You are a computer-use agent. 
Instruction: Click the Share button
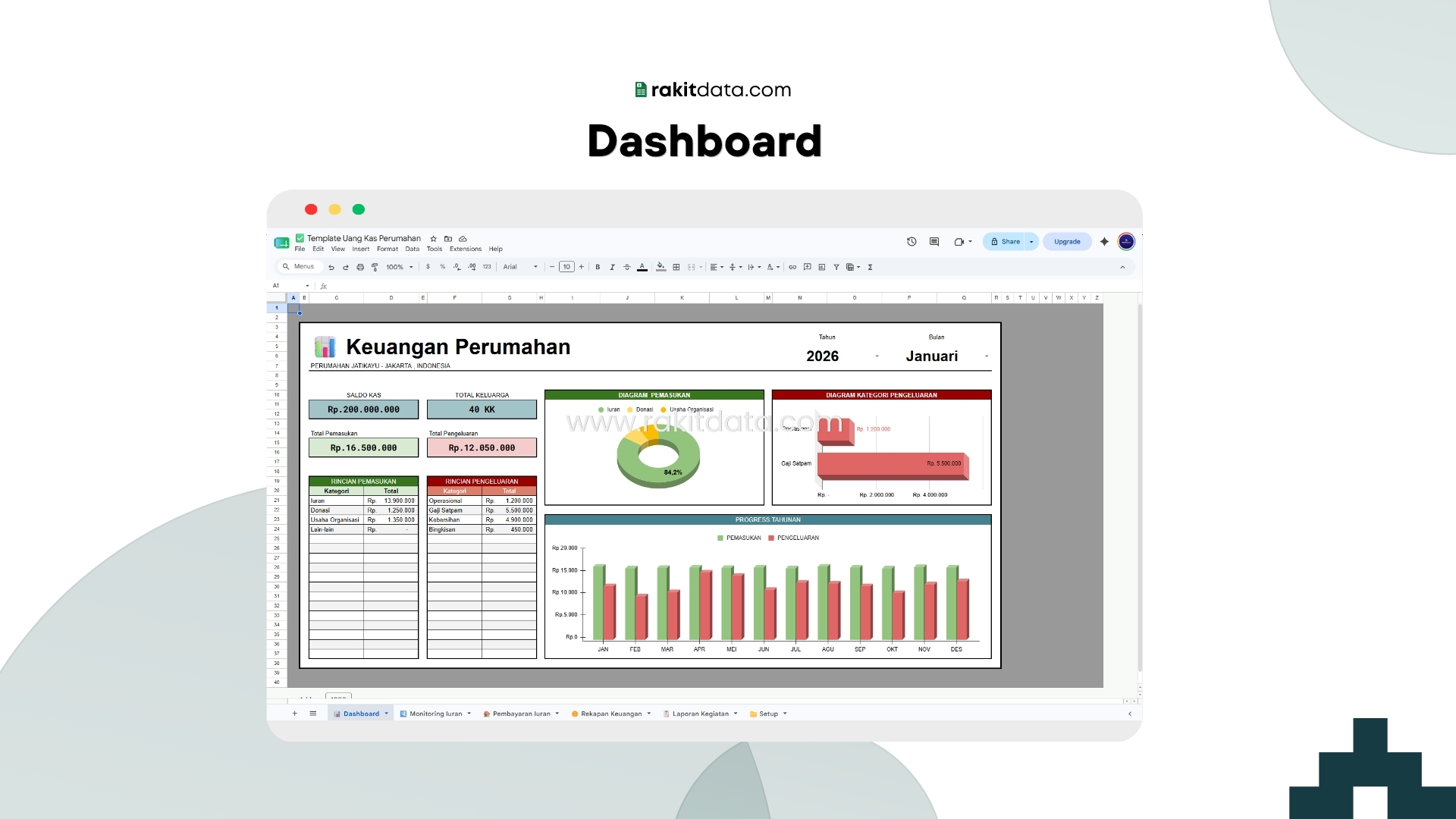tap(1005, 242)
